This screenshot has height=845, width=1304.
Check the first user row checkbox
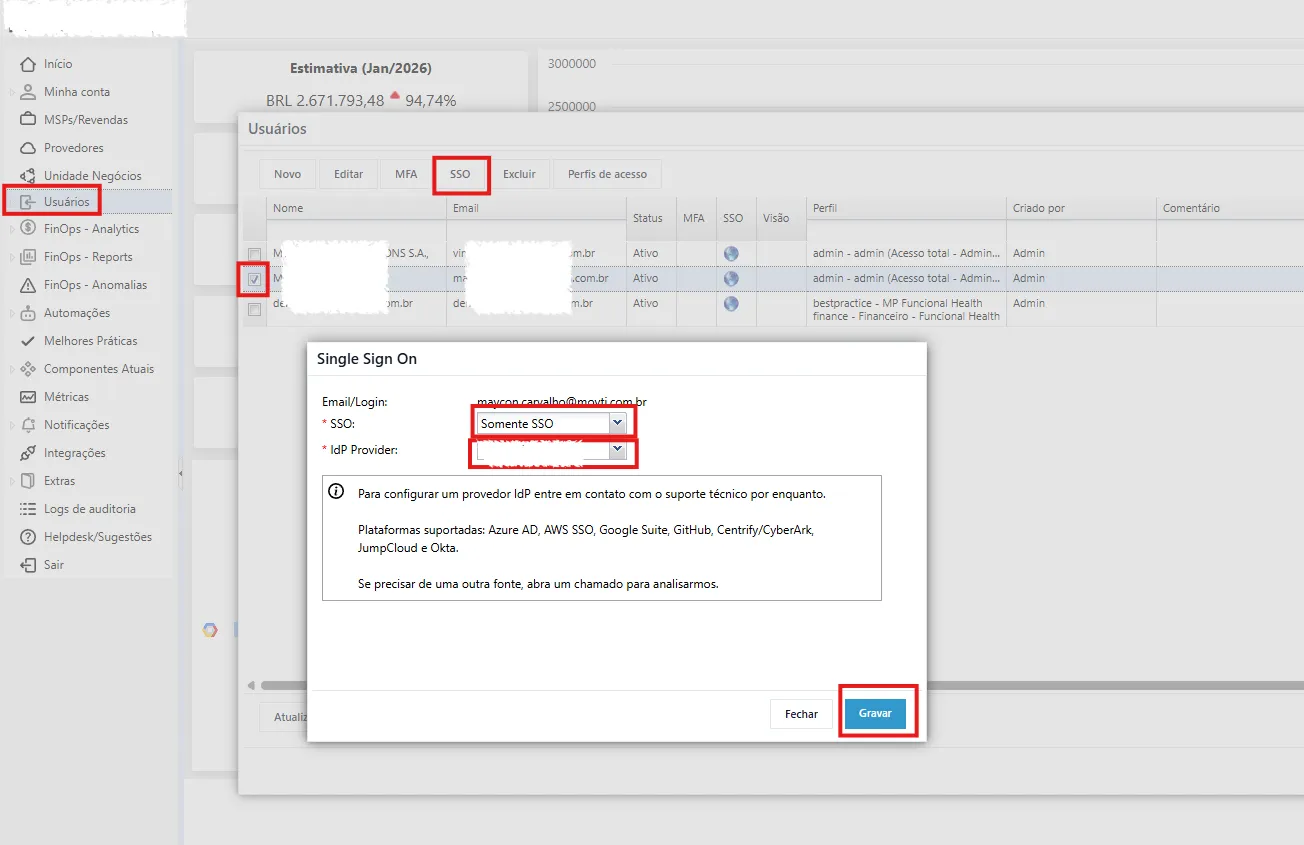[x=255, y=254]
